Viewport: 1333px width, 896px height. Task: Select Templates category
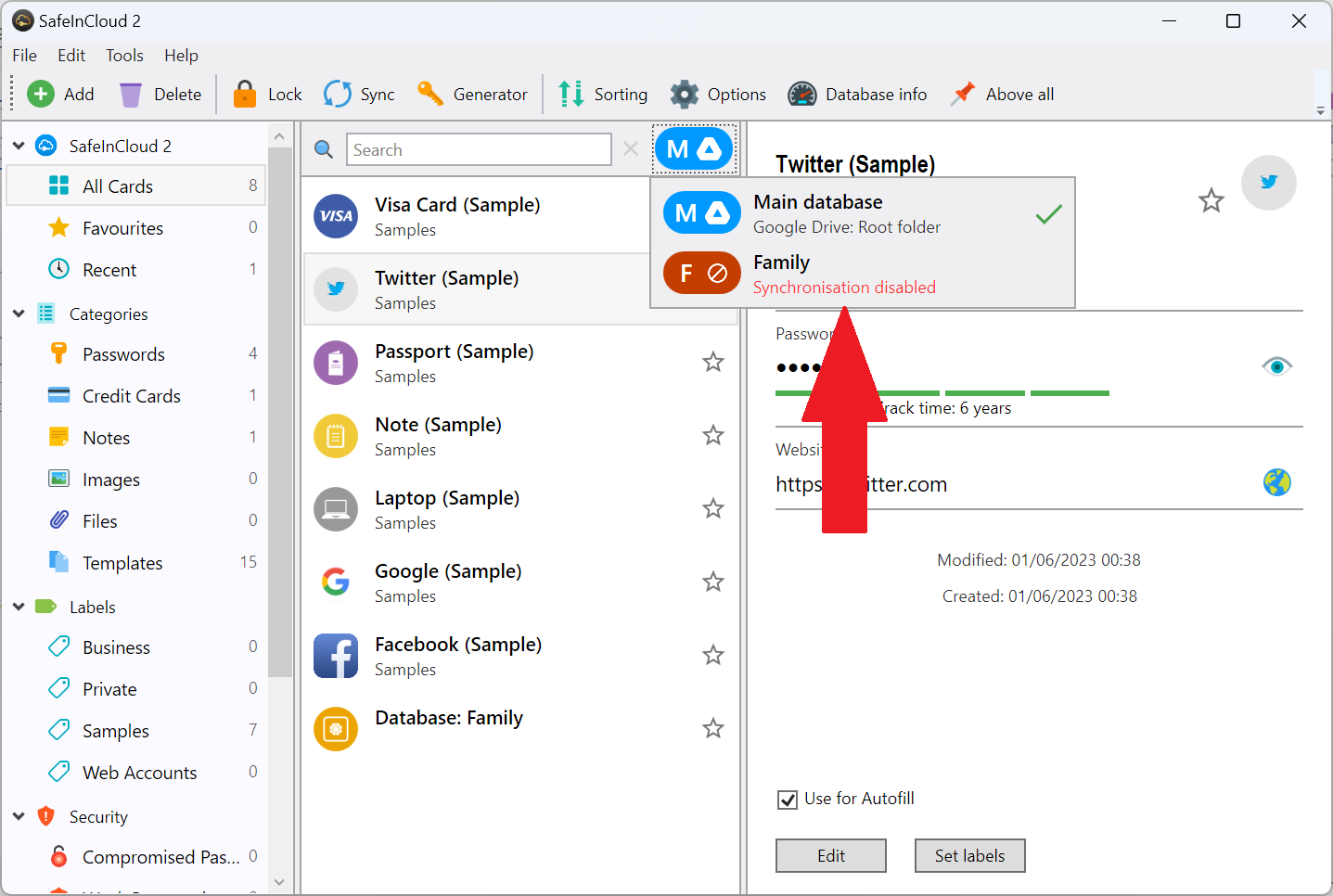pyautogui.click(x=136, y=563)
